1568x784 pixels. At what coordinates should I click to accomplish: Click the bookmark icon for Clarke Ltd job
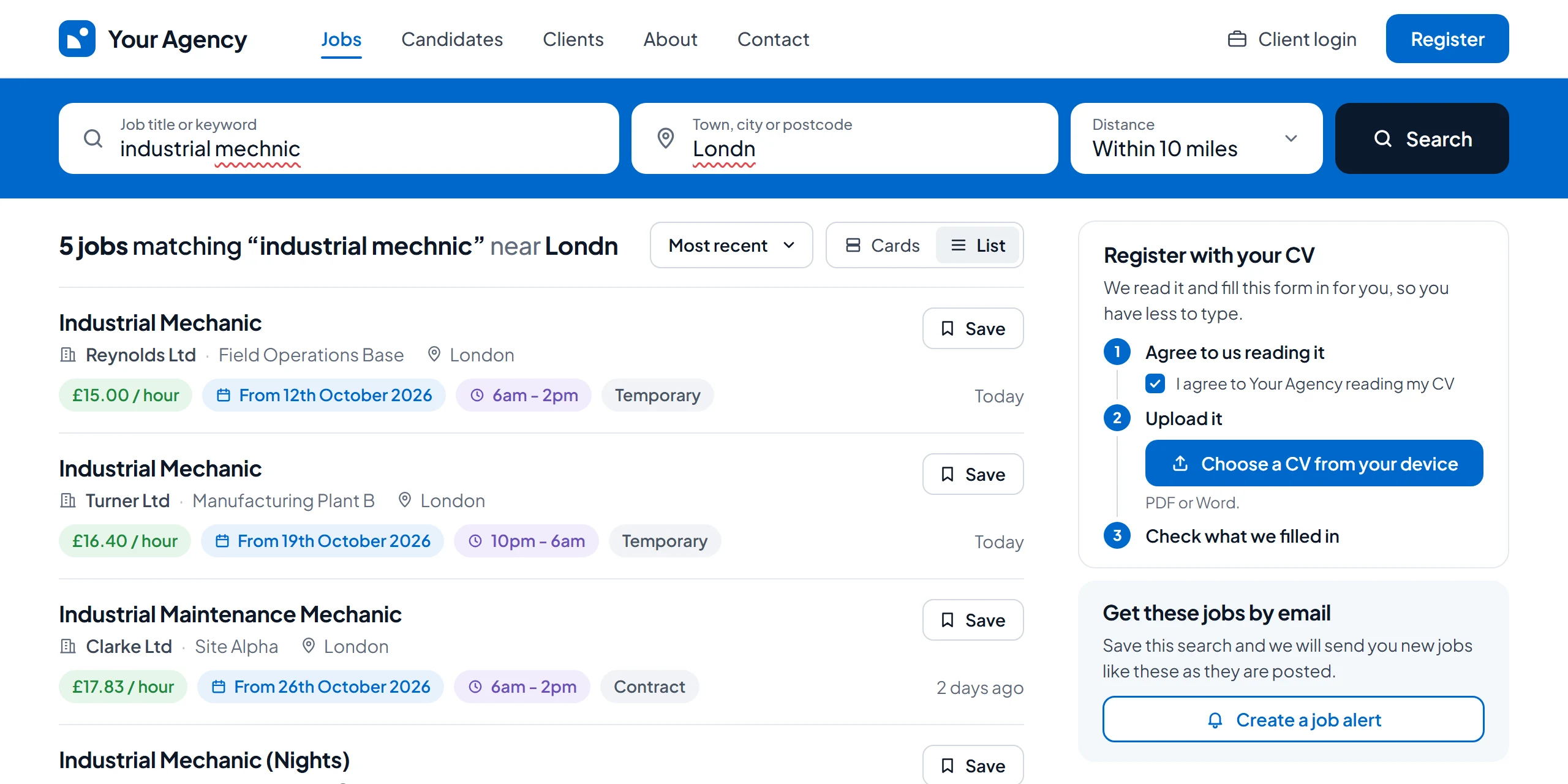tap(948, 620)
